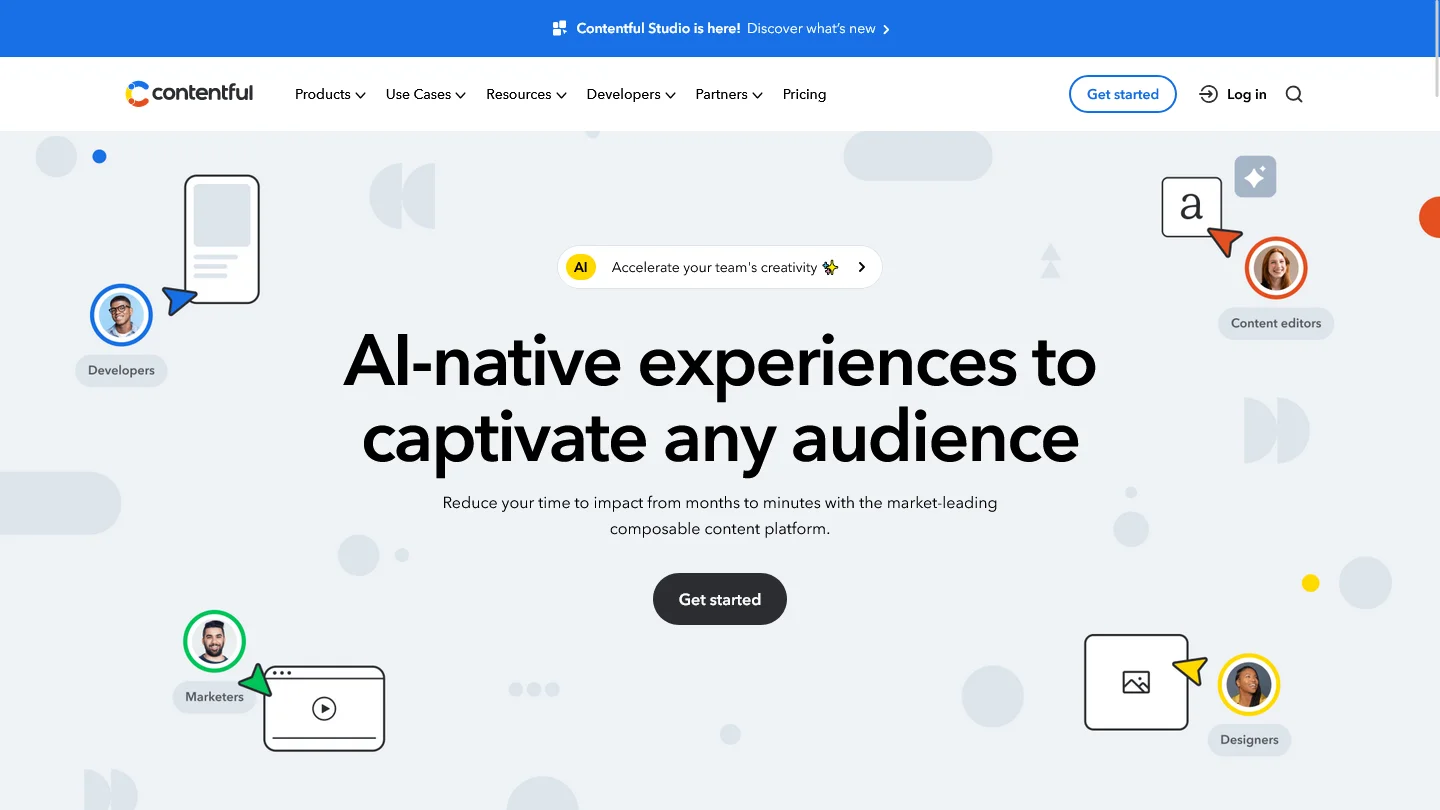The image size is (1440, 810).
Task: Open the Developers navigation menu
Action: click(x=631, y=94)
